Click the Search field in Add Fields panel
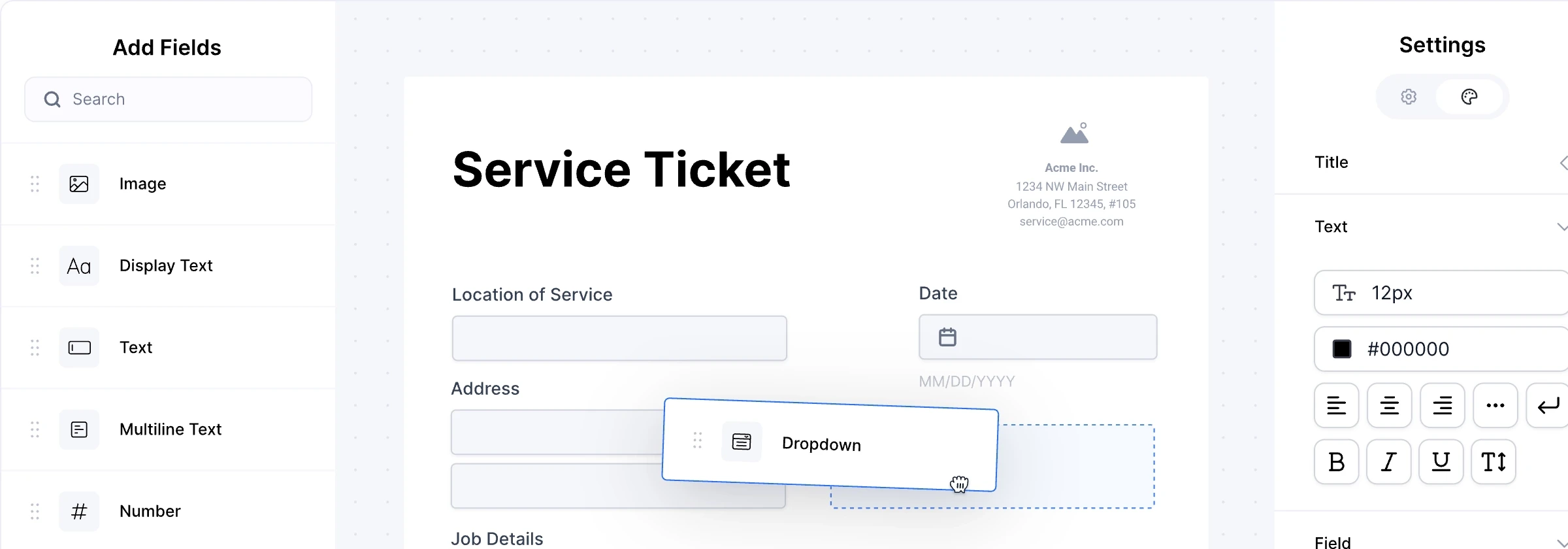This screenshot has height=549, width=1568. pyautogui.click(x=167, y=99)
